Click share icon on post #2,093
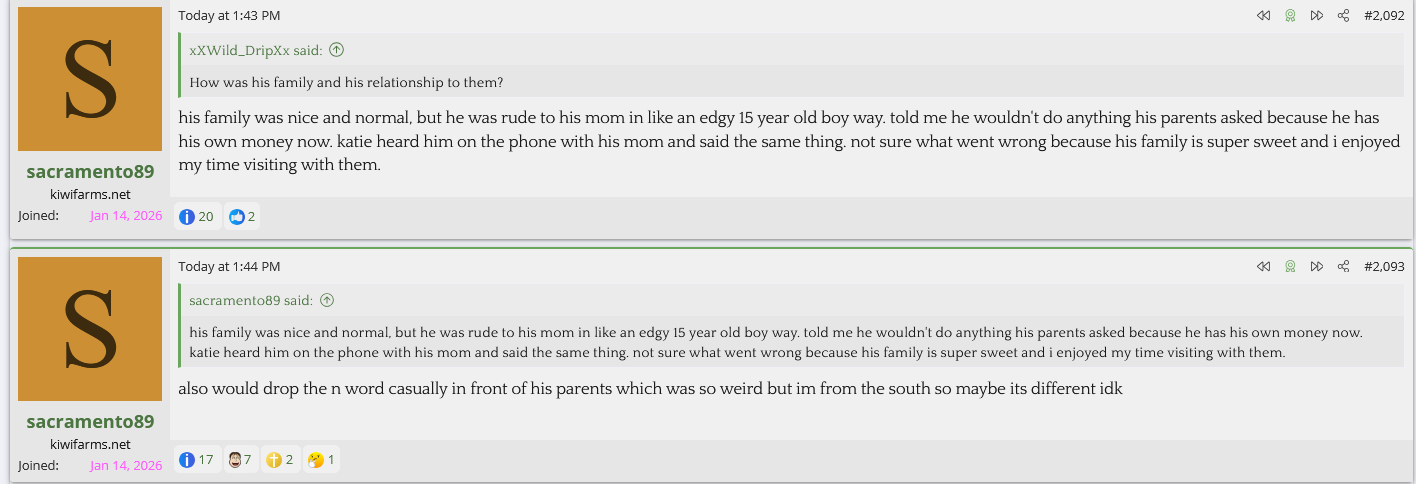The height and width of the screenshot is (484, 1416). pos(1343,267)
